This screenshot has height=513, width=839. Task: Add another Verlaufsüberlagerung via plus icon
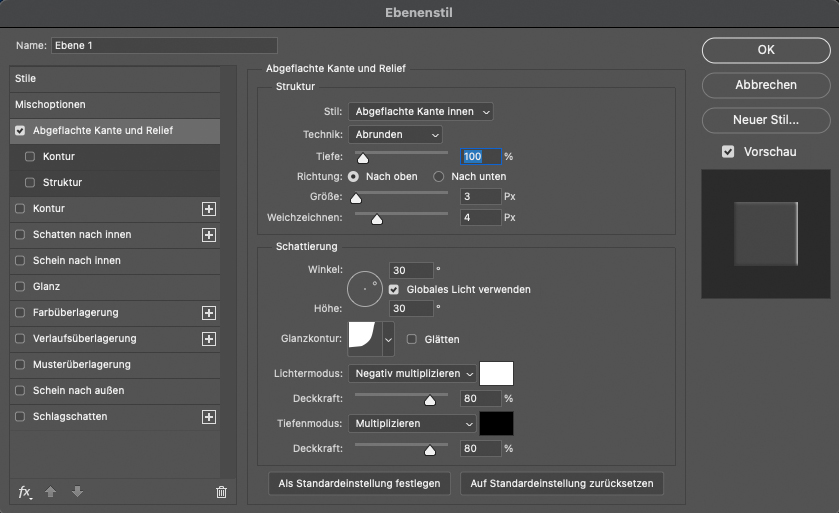(x=209, y=339)
